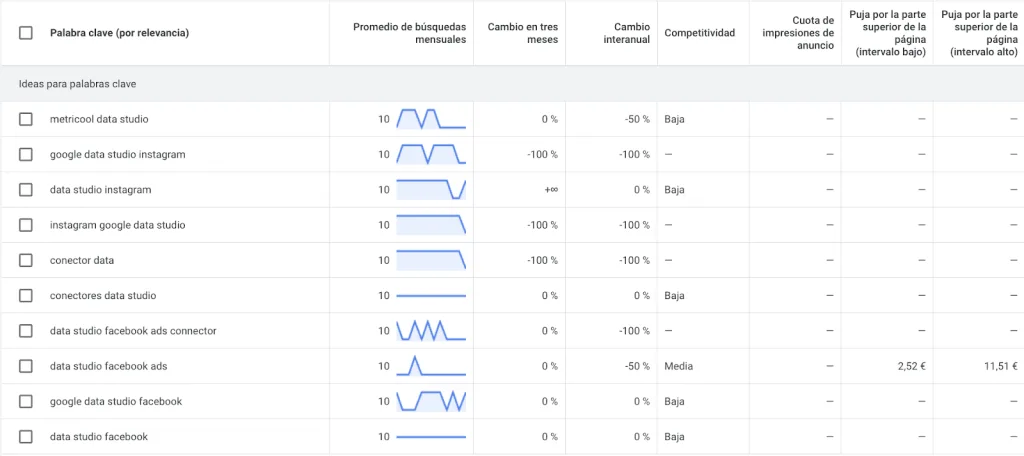
Task: Click the trend chart for 'google data studio facebook'
Action: 431,401
